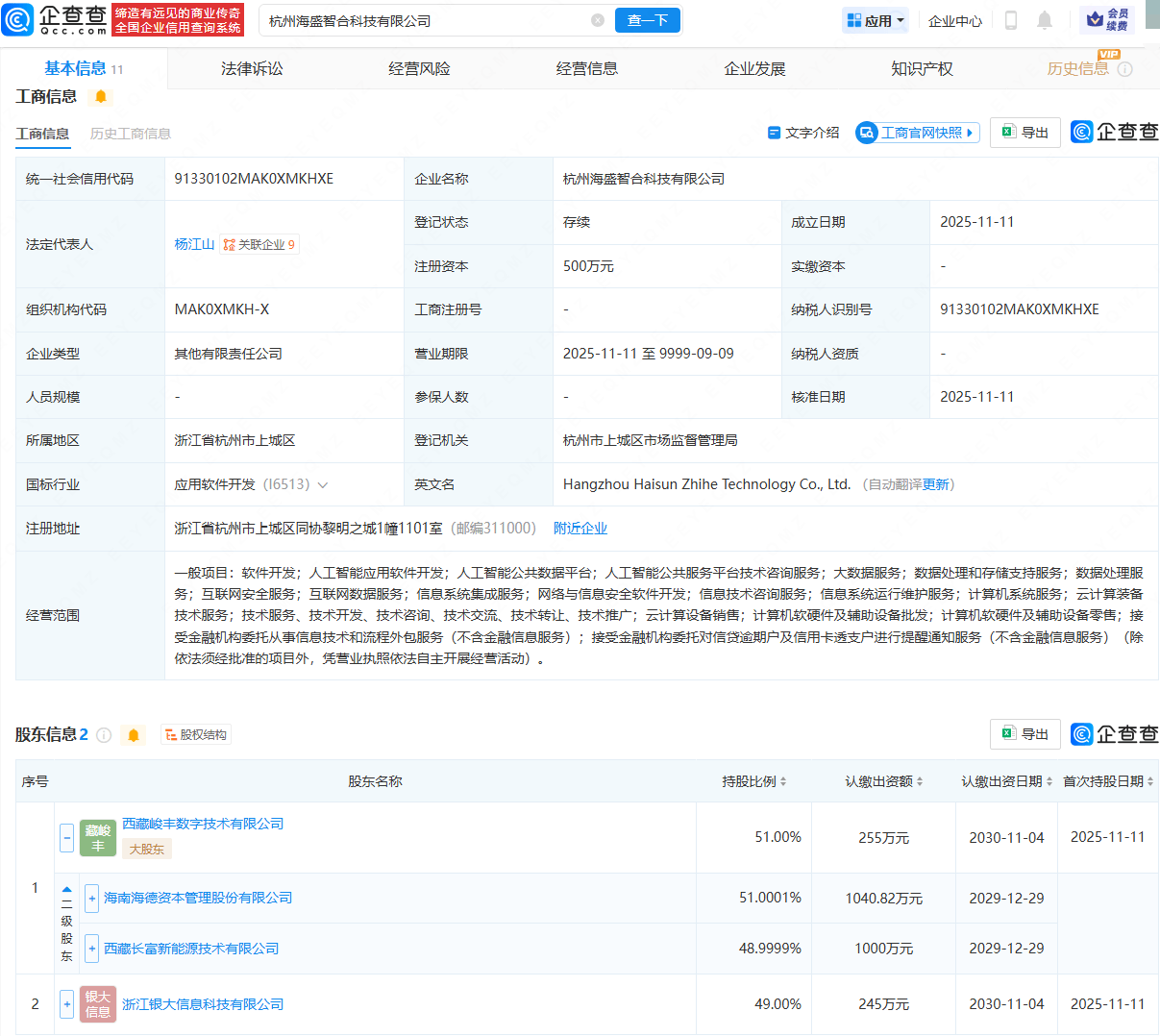Click bell icon beside 工商信息 heading
This screenshot has width=1160, height=1036.
point(101,97)
